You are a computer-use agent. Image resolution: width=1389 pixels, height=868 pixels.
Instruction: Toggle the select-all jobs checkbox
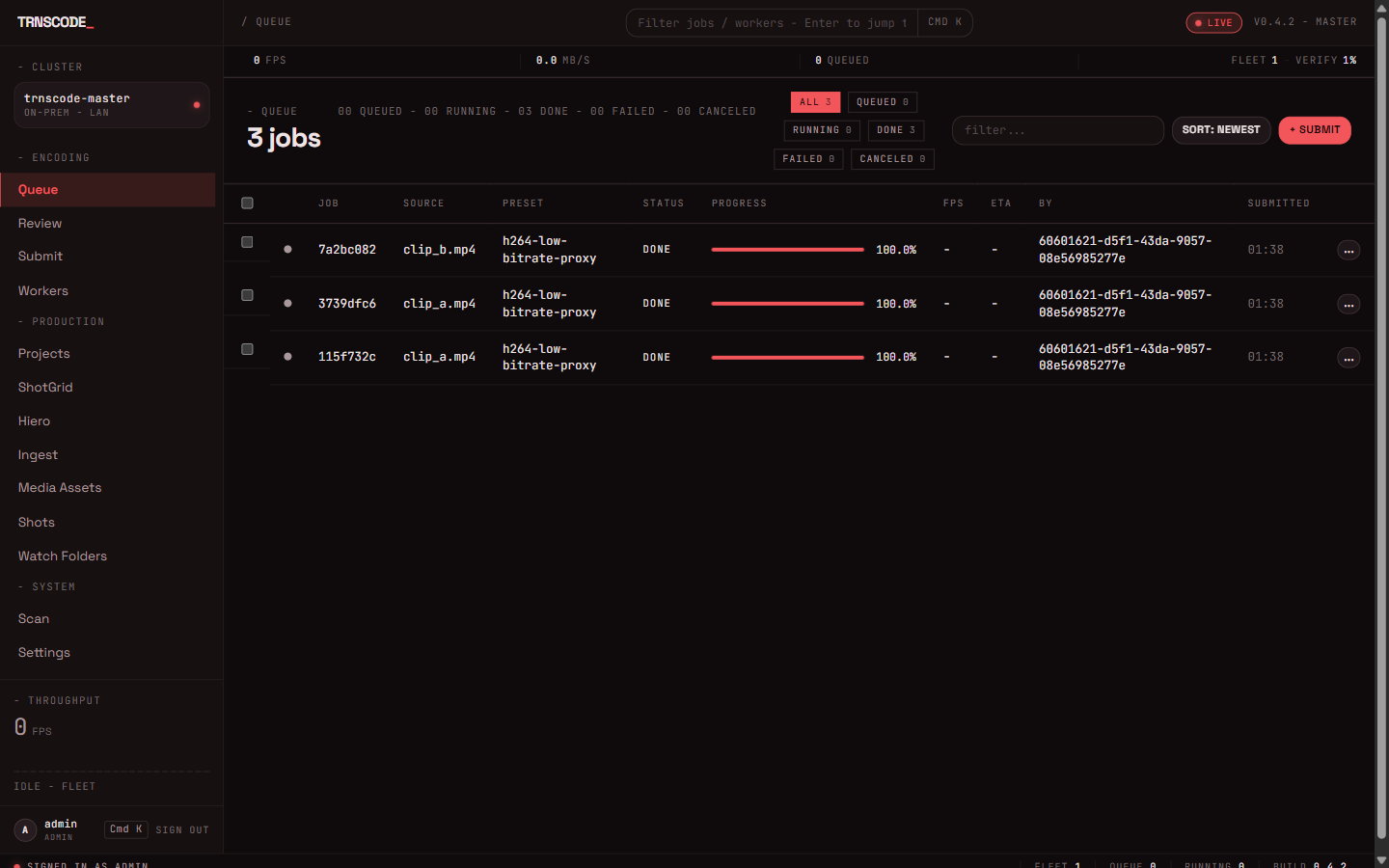click(x=247, y=203)
